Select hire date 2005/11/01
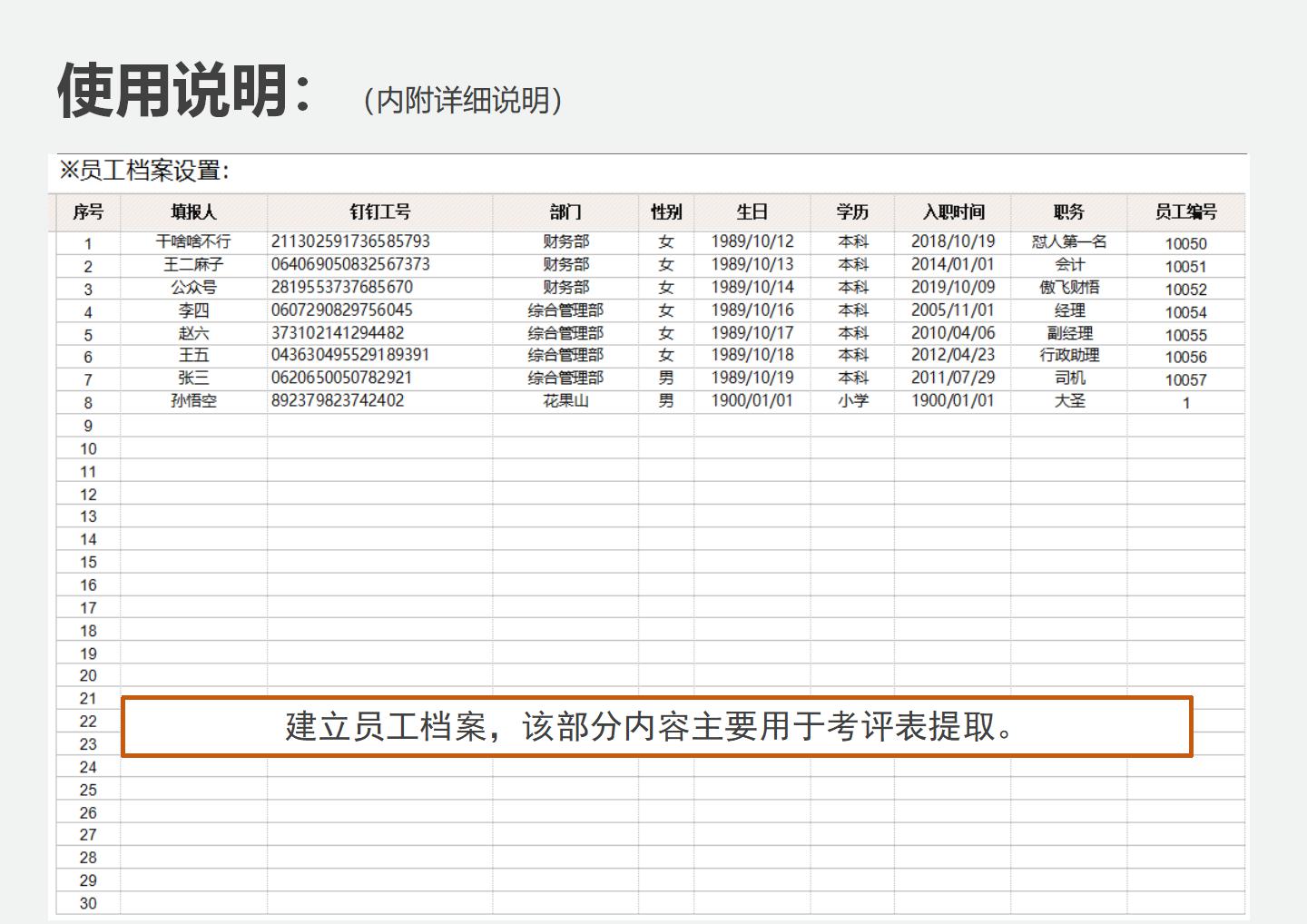Screen dimensions: 1307x924 953,310
